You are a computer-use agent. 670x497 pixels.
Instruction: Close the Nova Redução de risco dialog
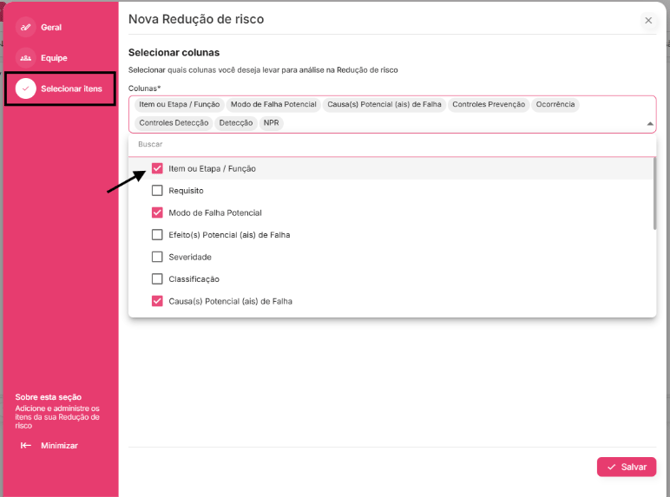click(x=648, y=20)
